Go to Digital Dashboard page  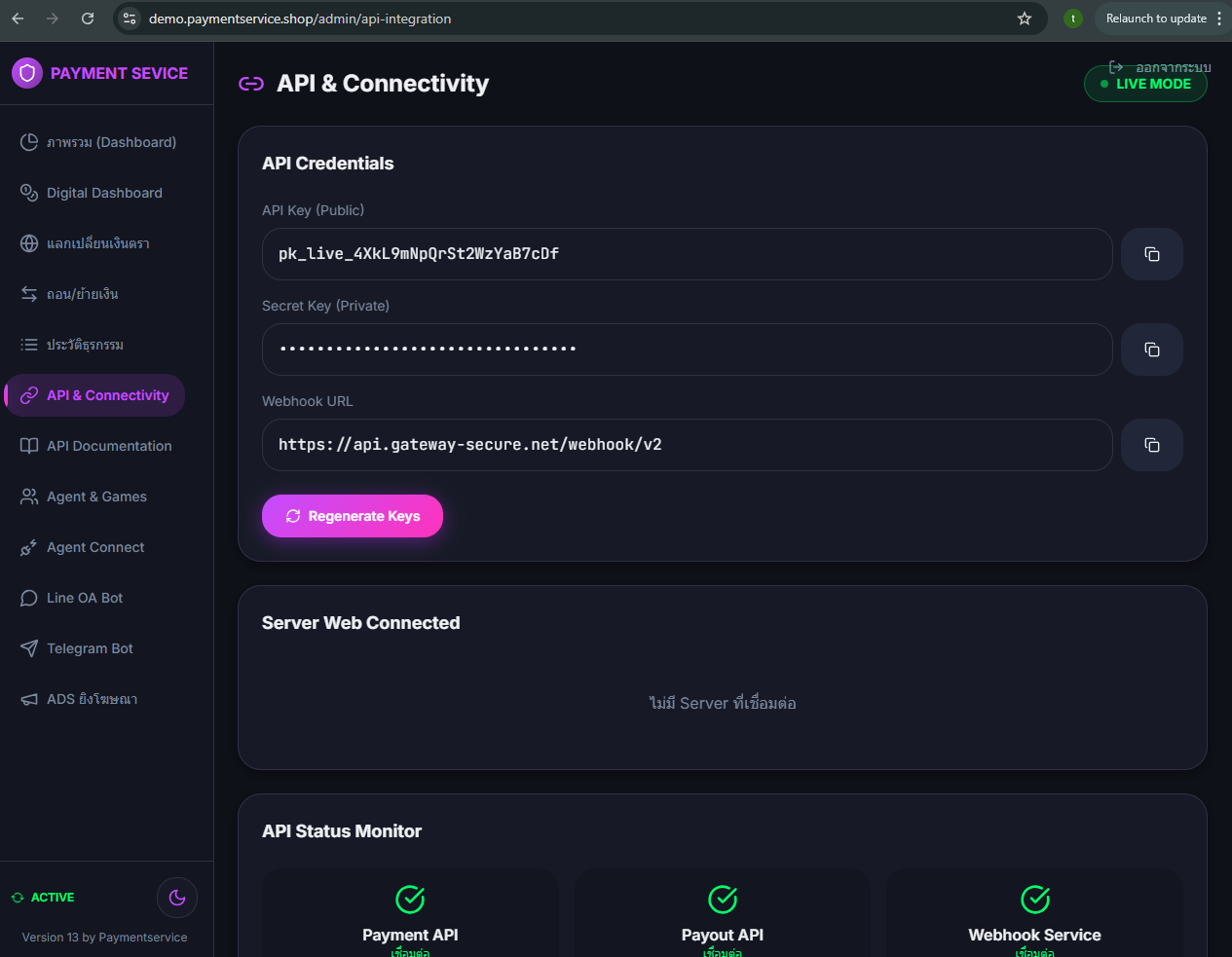click(x=104, y=193)
